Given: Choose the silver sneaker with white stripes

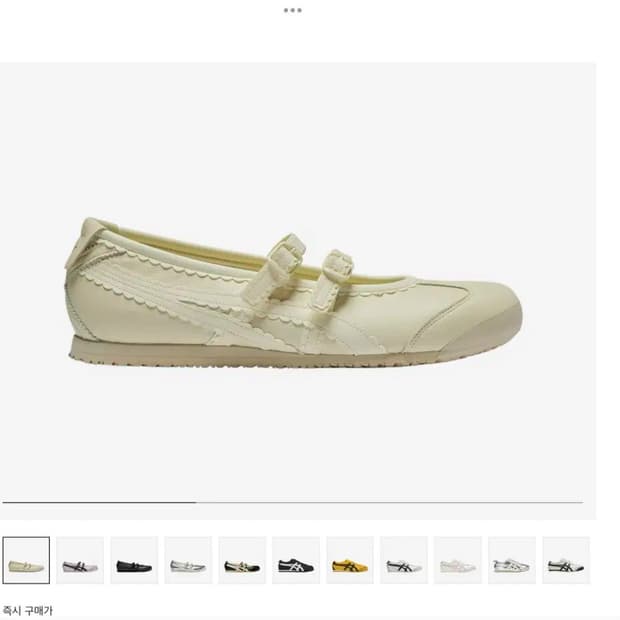Looking at the screenshot, I should pos(512,560).
